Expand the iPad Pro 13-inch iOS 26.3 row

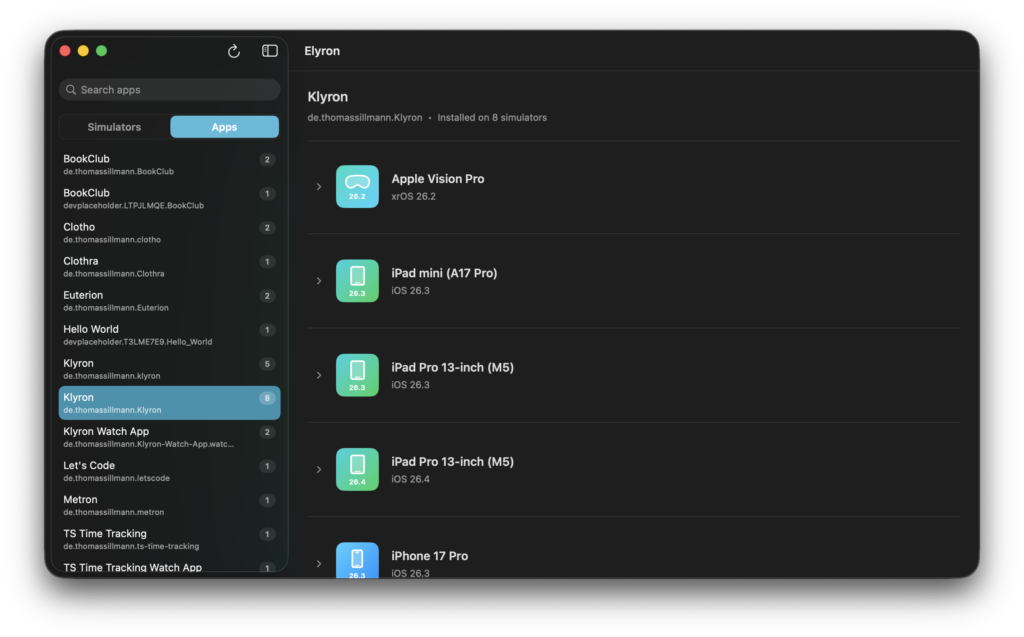pos(319,375)
